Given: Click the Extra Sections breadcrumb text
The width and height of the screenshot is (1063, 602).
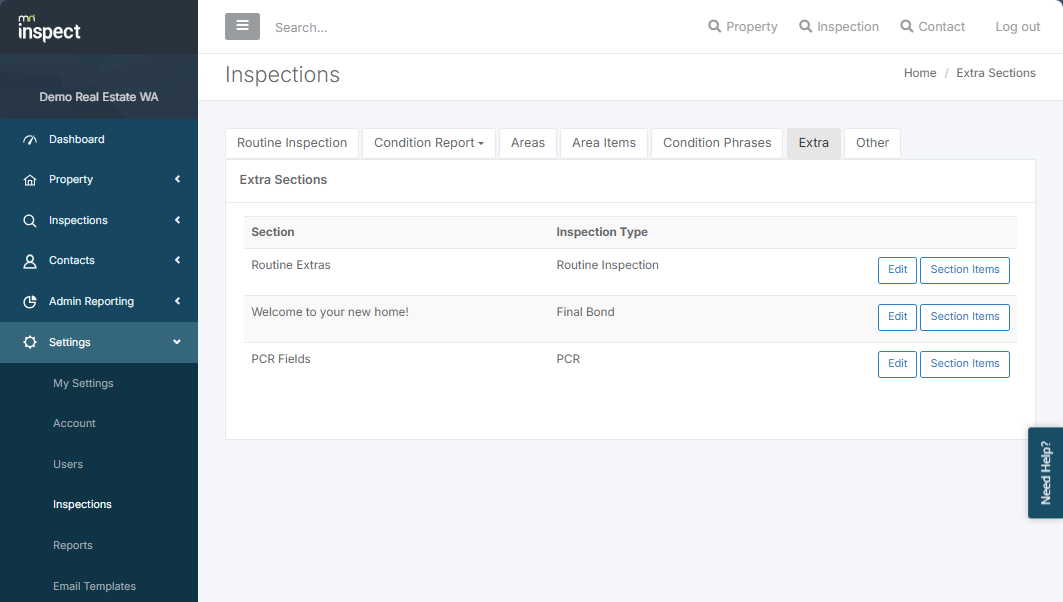Looking at the screenshot, I should pyautogui.click(x=995, y=73).
